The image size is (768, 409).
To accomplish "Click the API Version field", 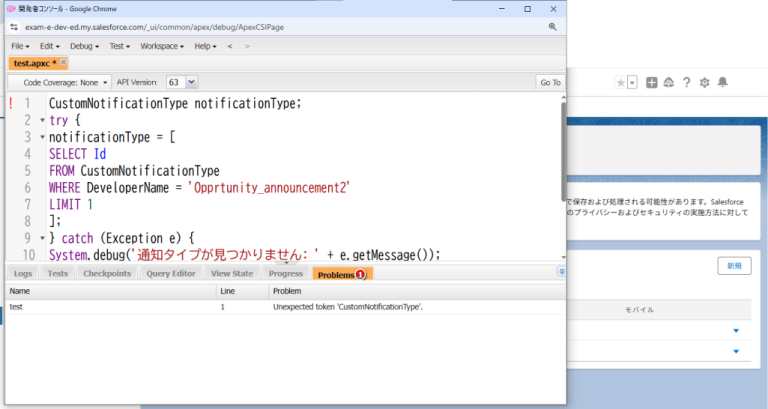I will point(175,82).
